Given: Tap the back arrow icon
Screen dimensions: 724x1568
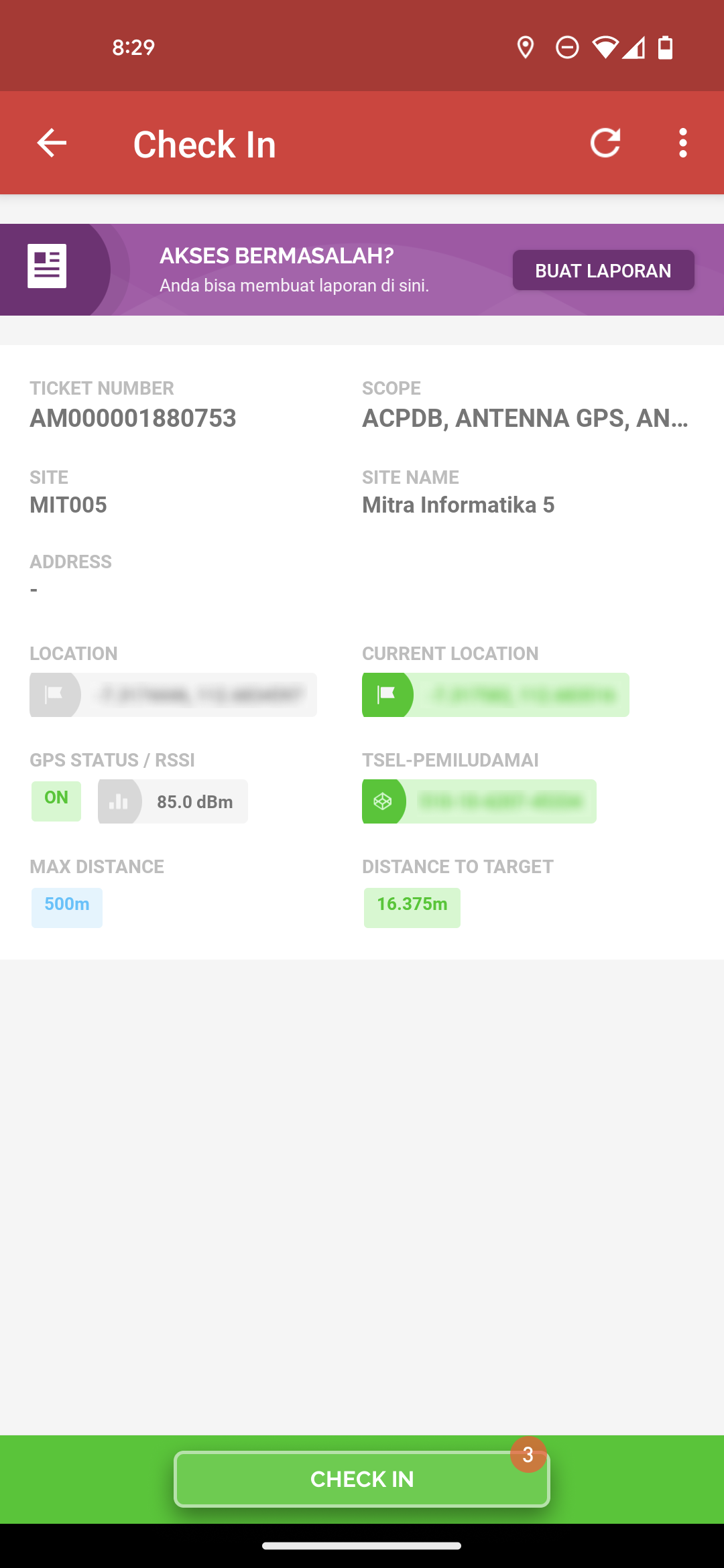Looking at the screenshot, I should 52,143.
